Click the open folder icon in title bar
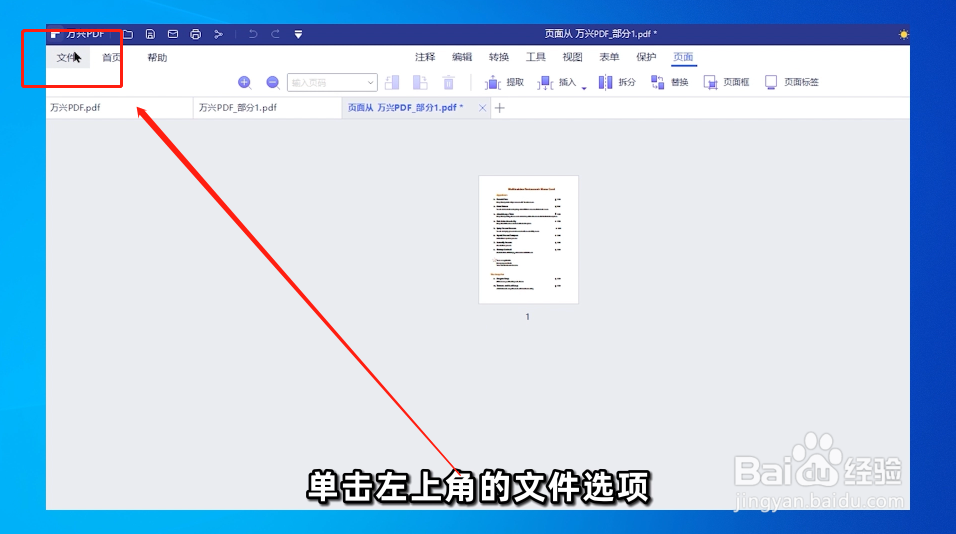 click(127, 34)
